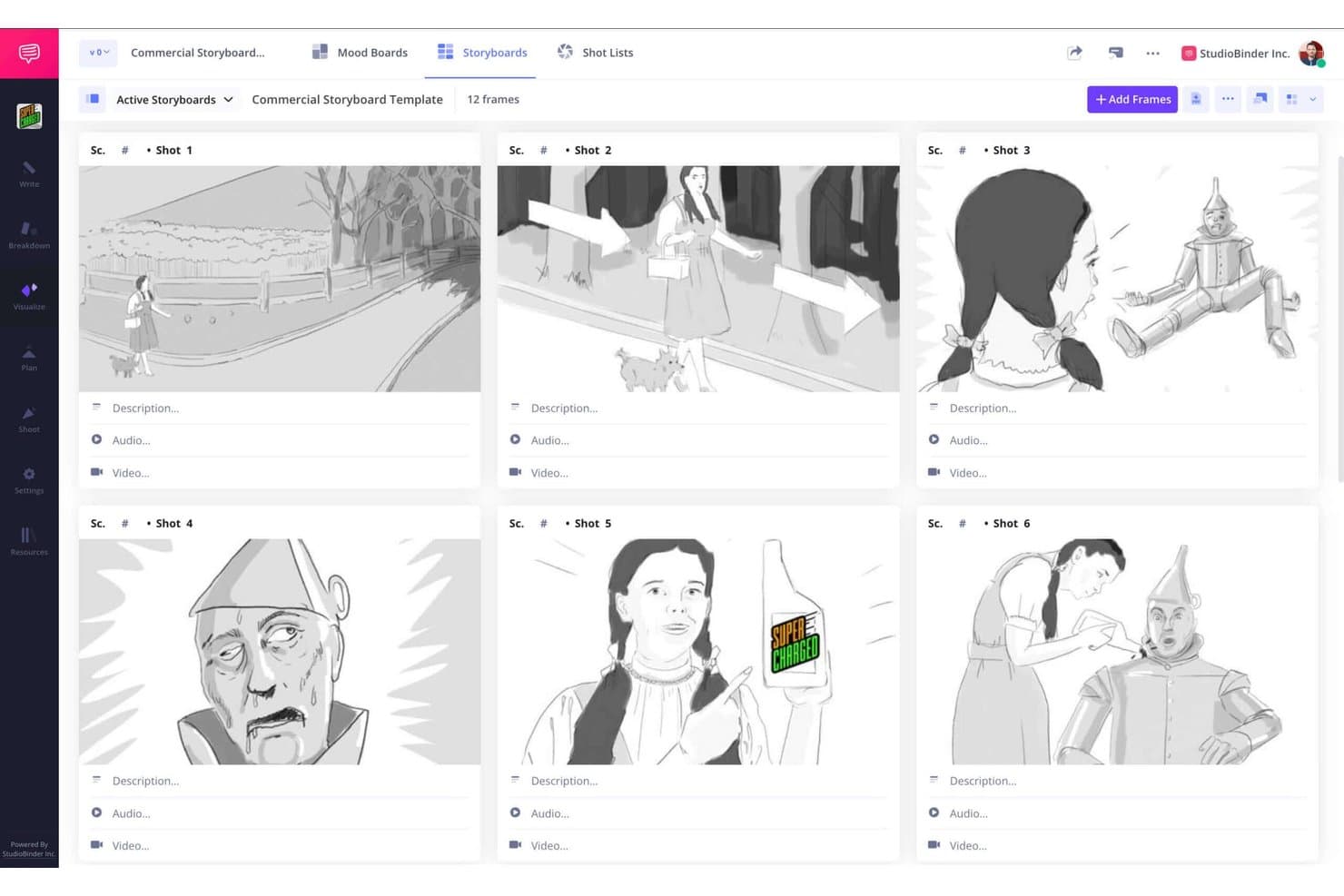This screenshot has width=1344, height=896.
Task: Open the Shot 1 road landscape thumbnail
Action: coord(280,279)
